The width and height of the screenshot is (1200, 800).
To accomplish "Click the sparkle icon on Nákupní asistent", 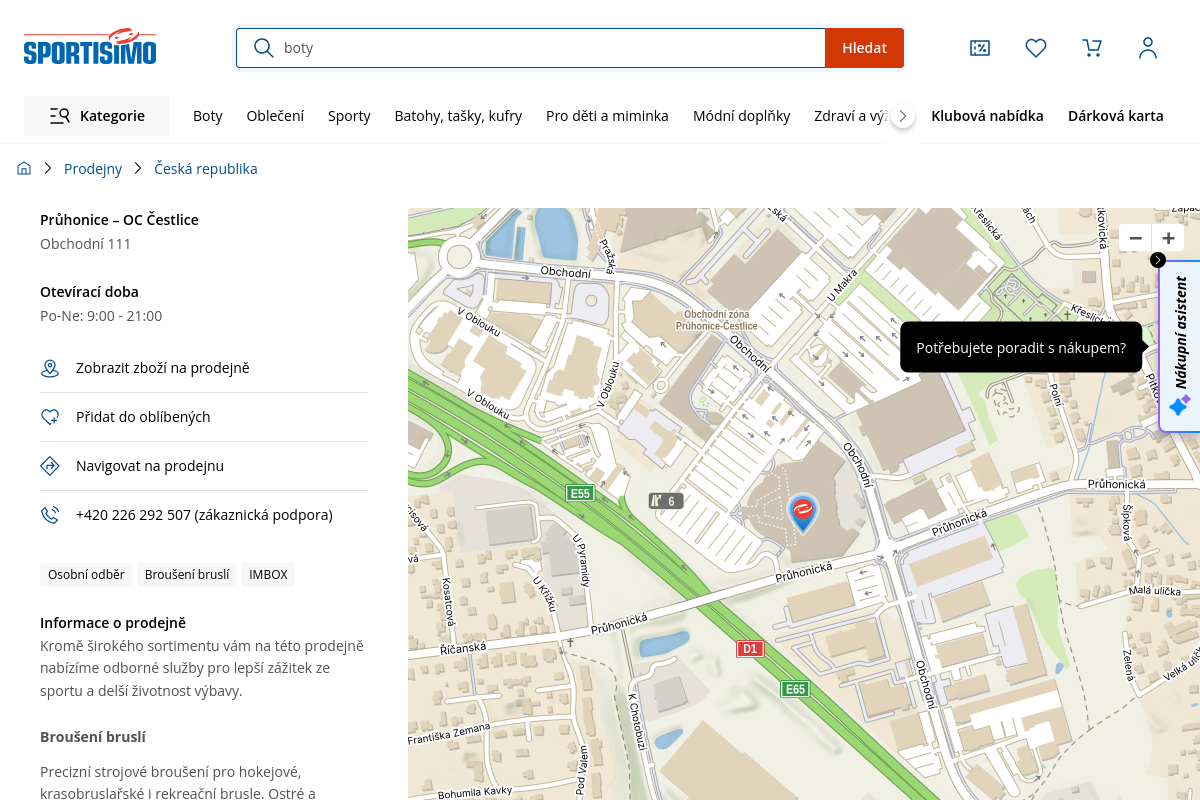I will [x=1180, y=405].
